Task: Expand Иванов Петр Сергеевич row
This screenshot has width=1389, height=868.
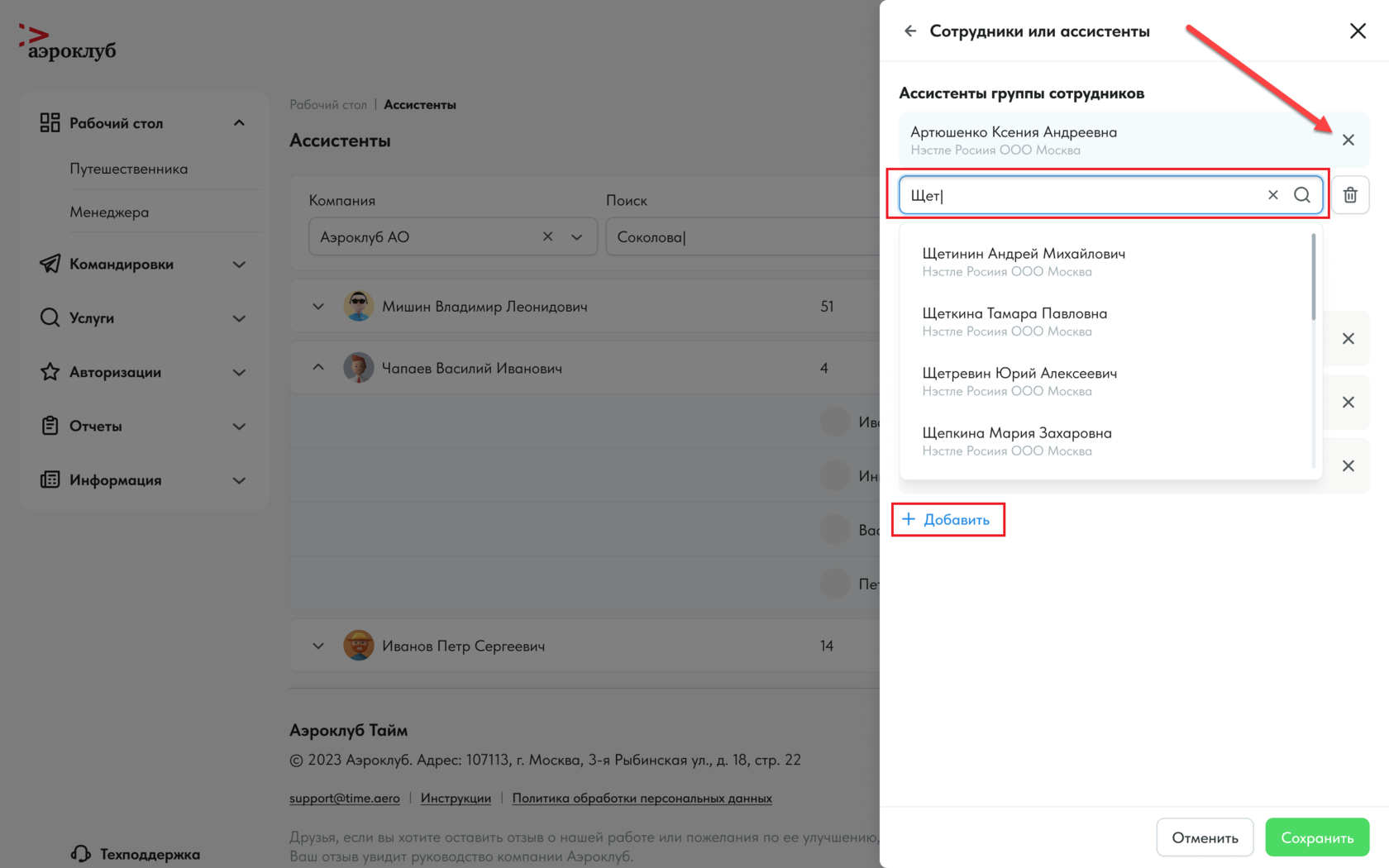Action: click(318, 646)
